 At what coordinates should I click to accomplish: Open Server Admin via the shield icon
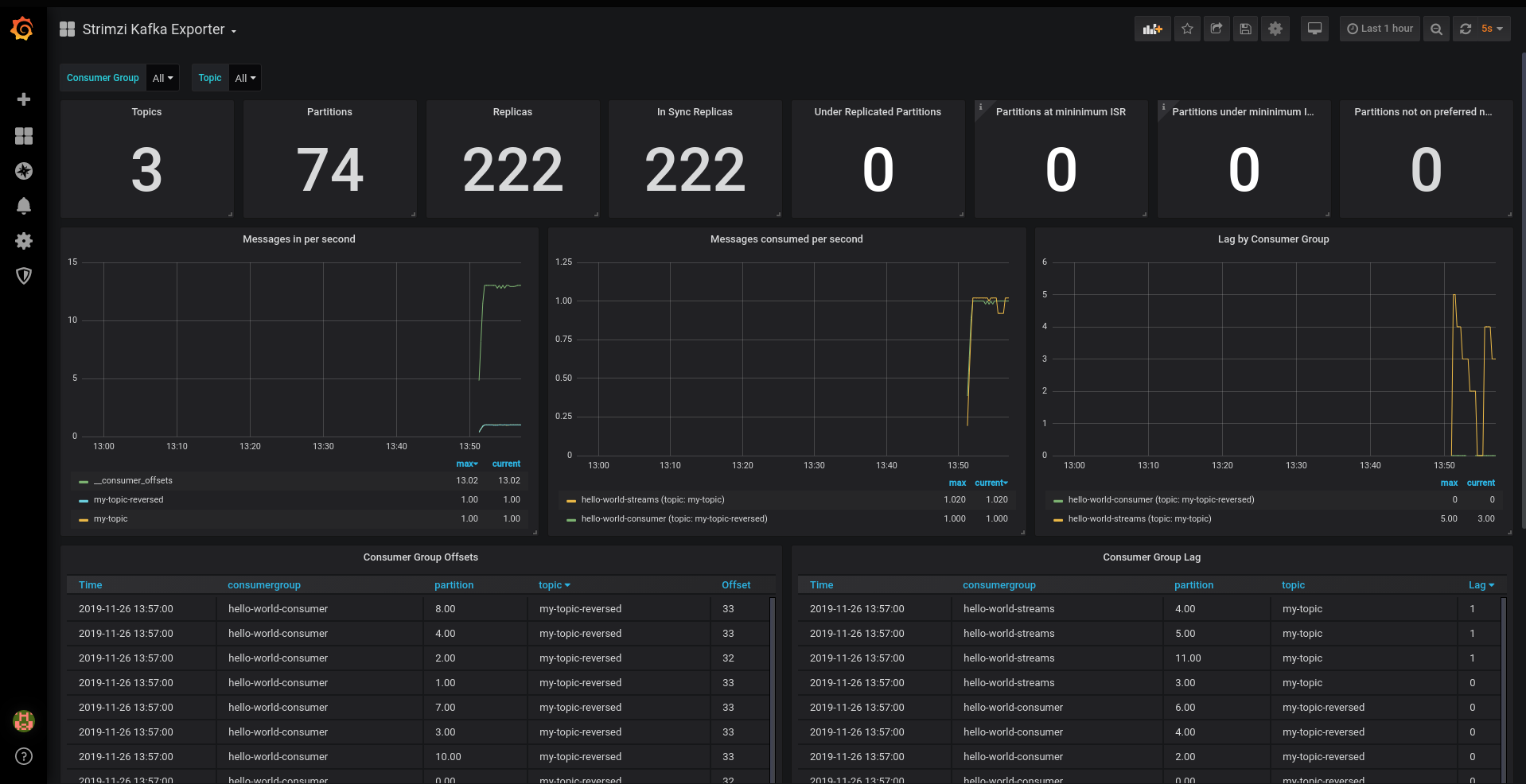point(24,276)
